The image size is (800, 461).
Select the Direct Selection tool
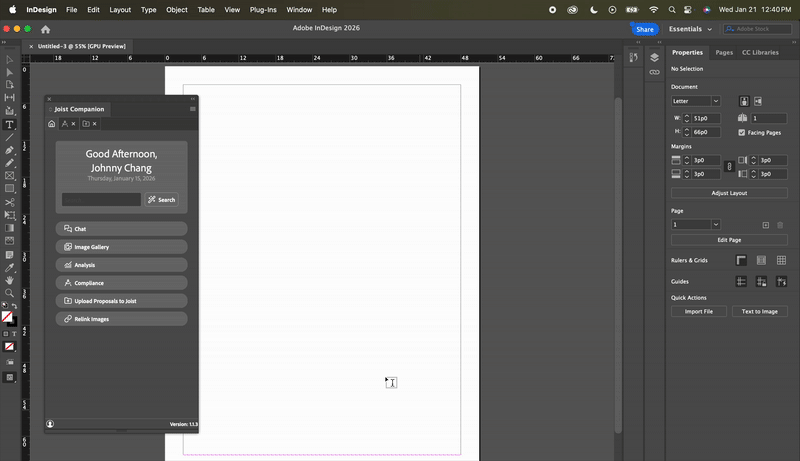(x=9, y=72)
